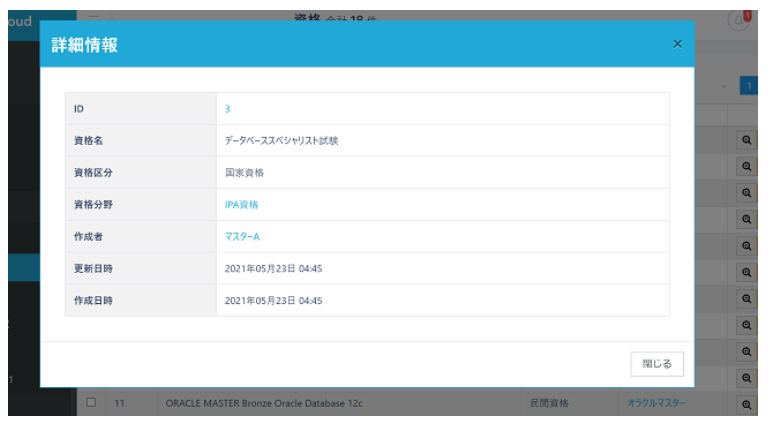Click the third magnifier icon from the top
Screen dimensions: 783x423
[746, 193]
